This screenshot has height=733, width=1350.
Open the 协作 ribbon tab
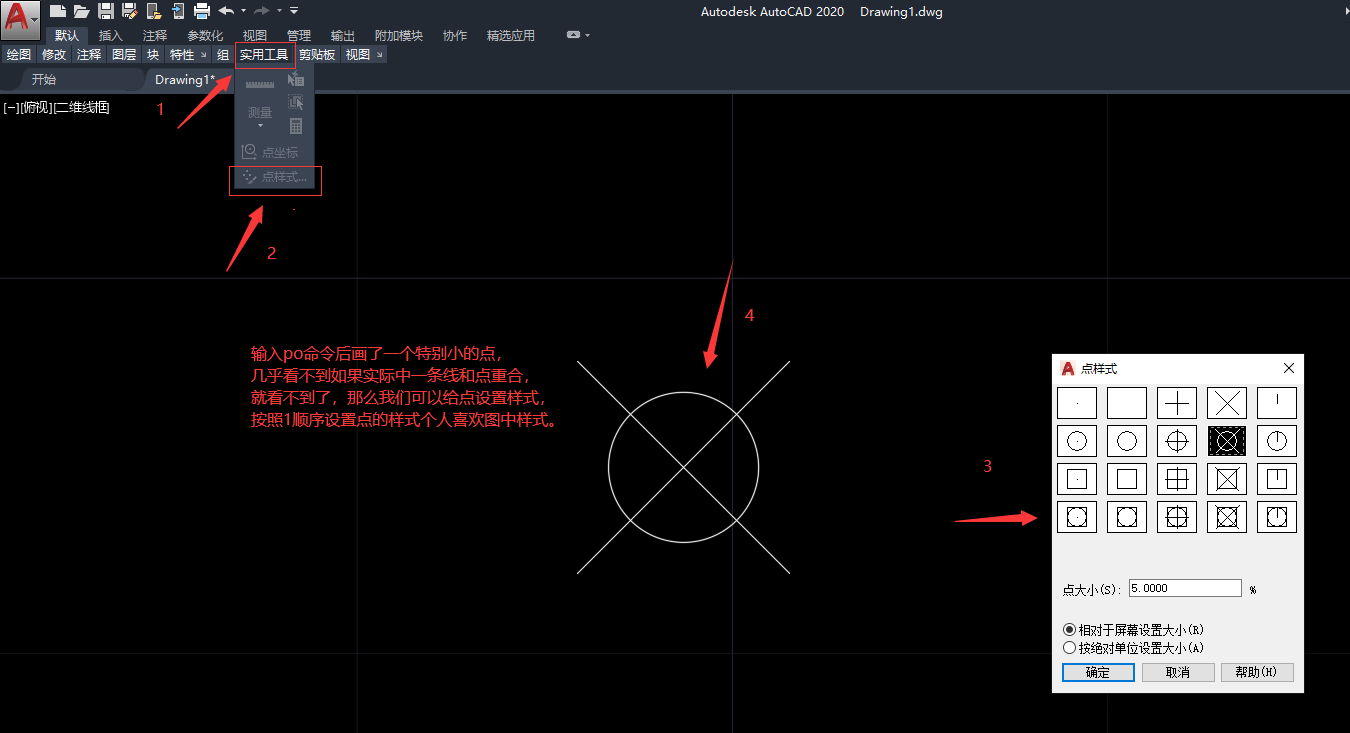[x=455, y=35]
